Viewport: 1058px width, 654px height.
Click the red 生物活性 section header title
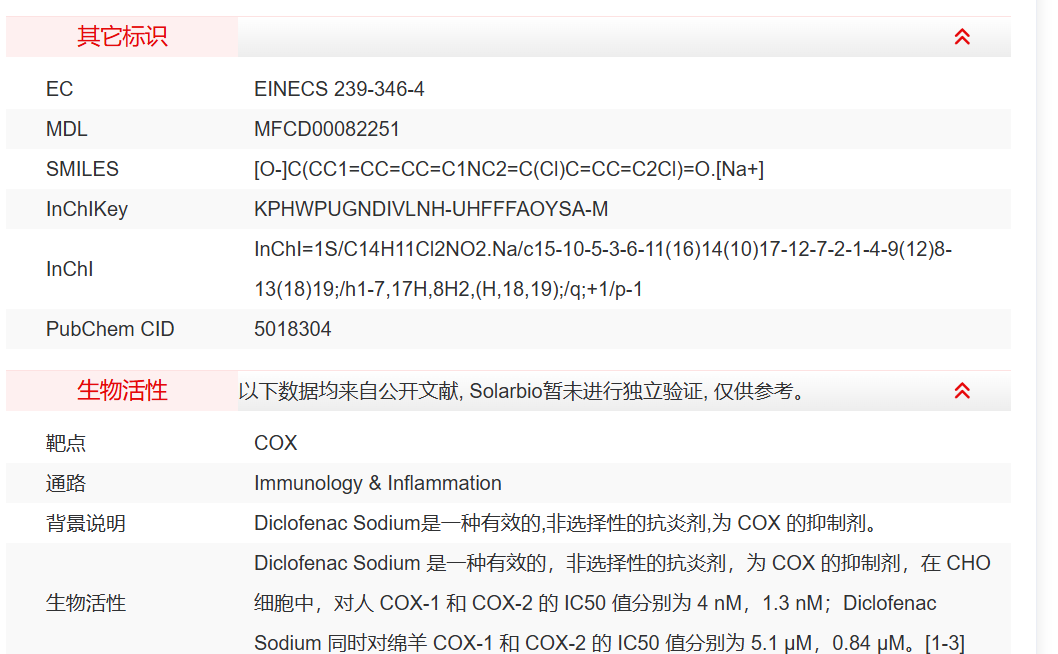click(x=122, y=391)
